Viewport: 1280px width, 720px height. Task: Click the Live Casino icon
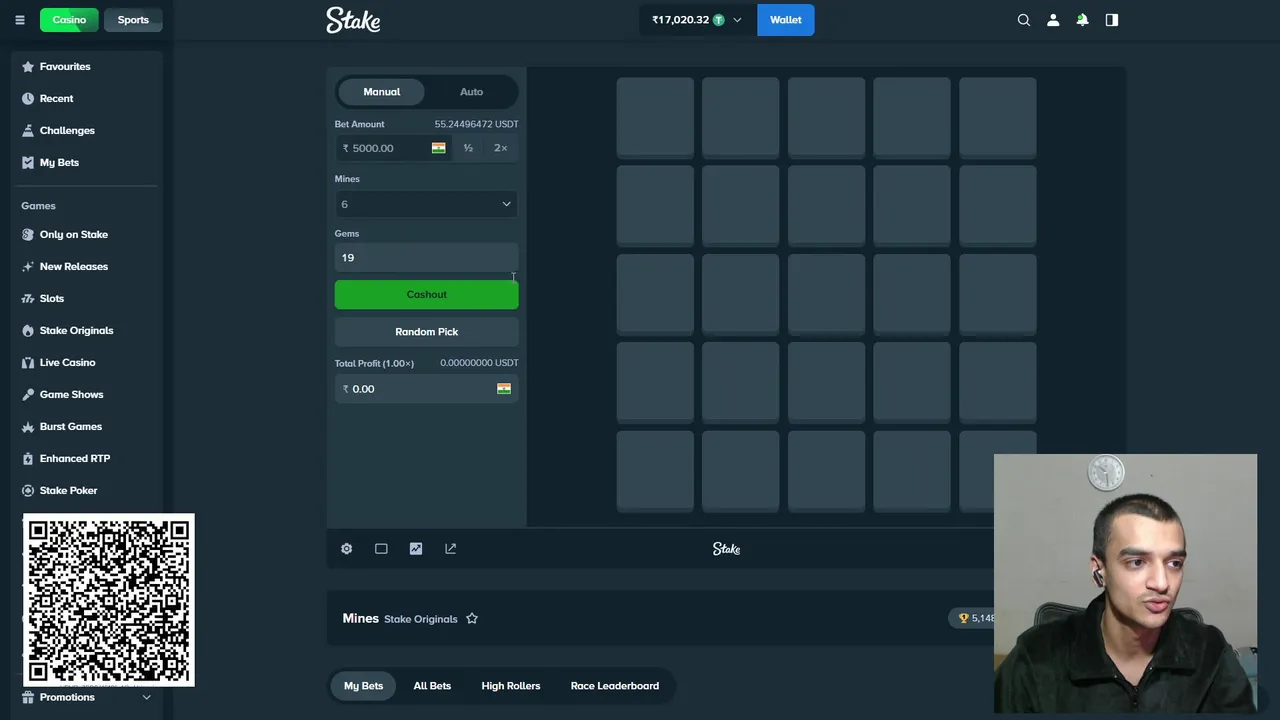(x=28, y=363)
